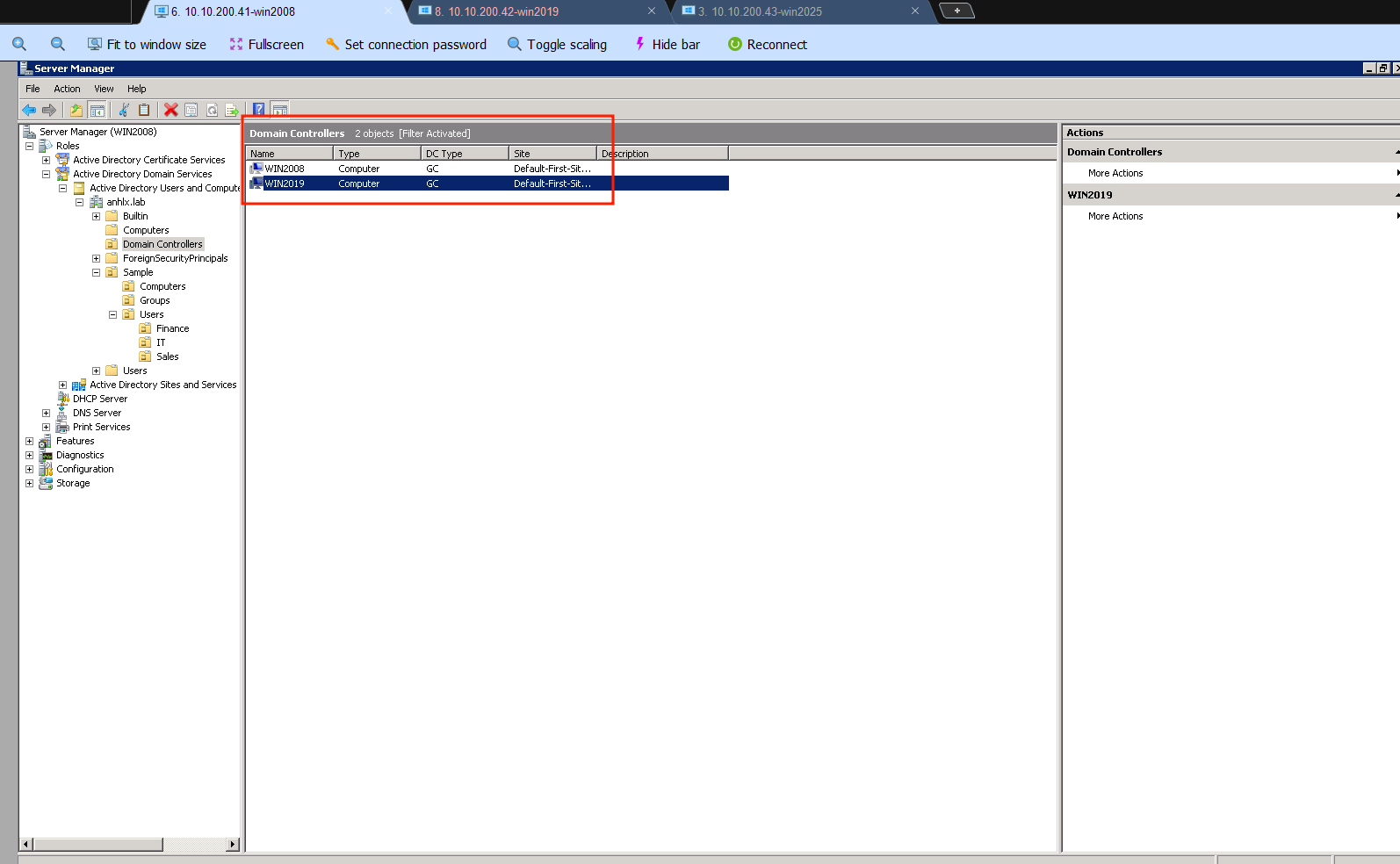Sort by the DC Type column header
This screenshot has width=1400, height=864.
point(465,154)
